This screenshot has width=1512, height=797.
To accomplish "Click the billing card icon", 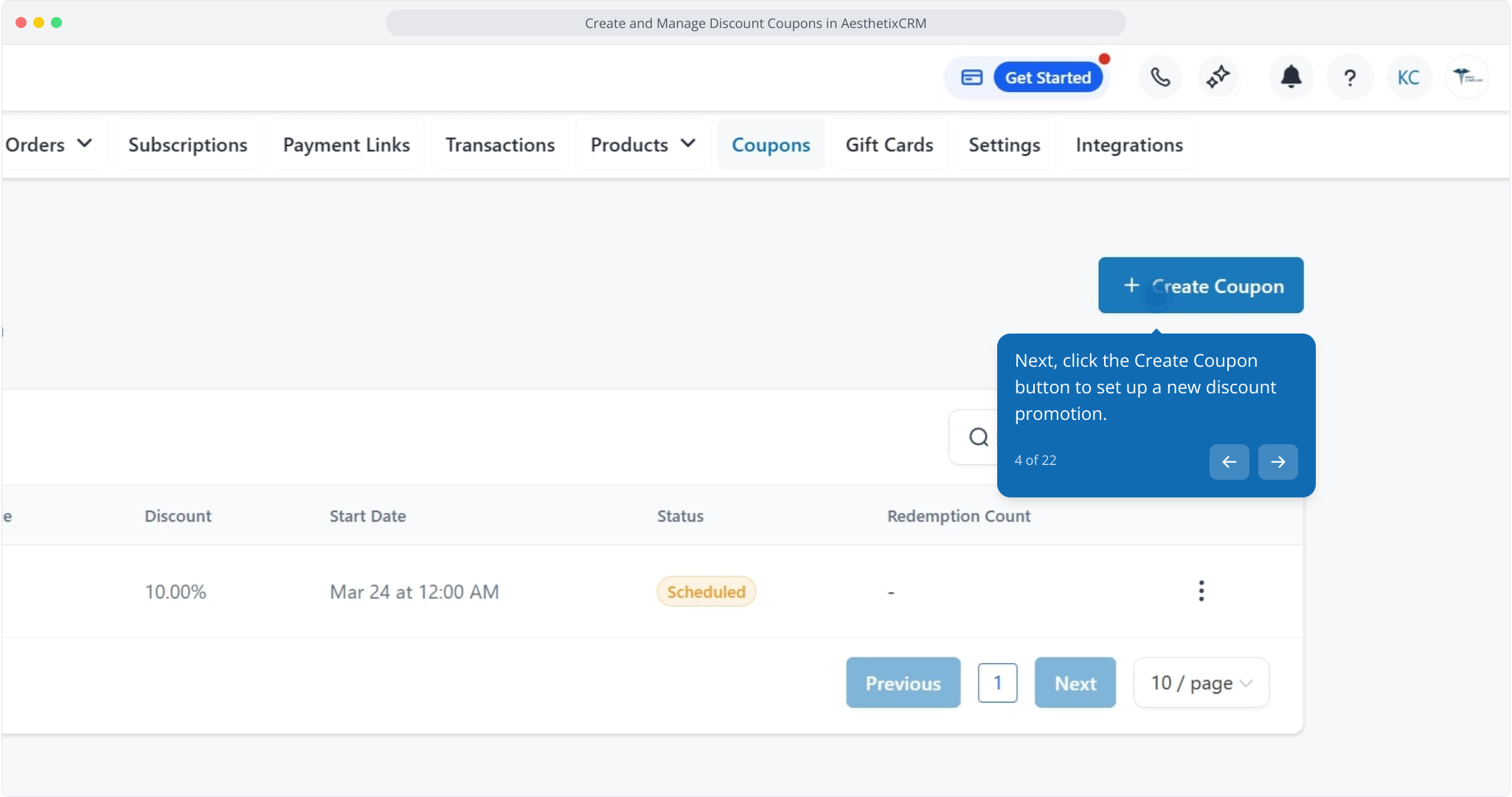I will point(971,77).
